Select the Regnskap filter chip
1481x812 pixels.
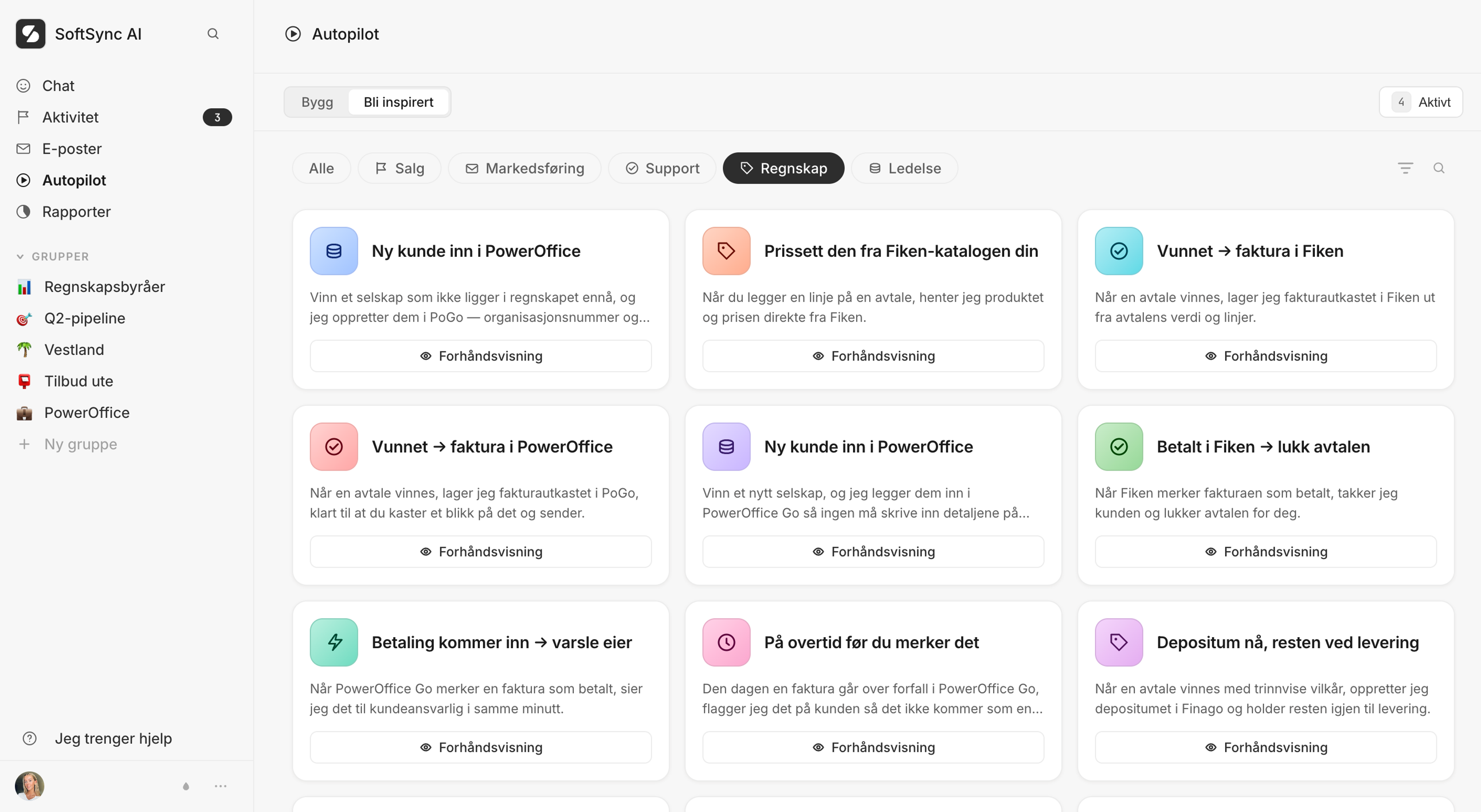coord(784,168)
